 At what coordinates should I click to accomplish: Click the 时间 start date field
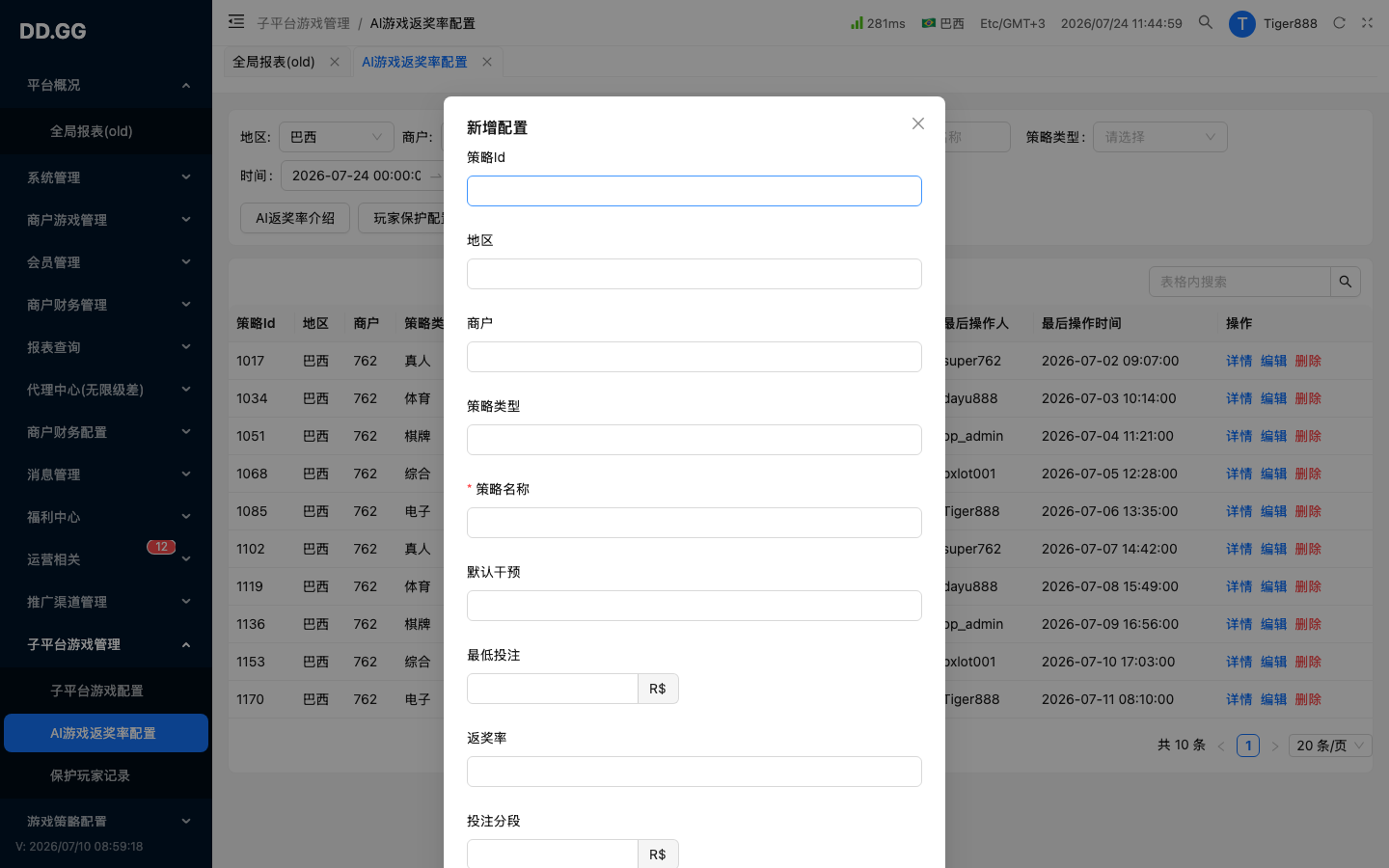356,176
